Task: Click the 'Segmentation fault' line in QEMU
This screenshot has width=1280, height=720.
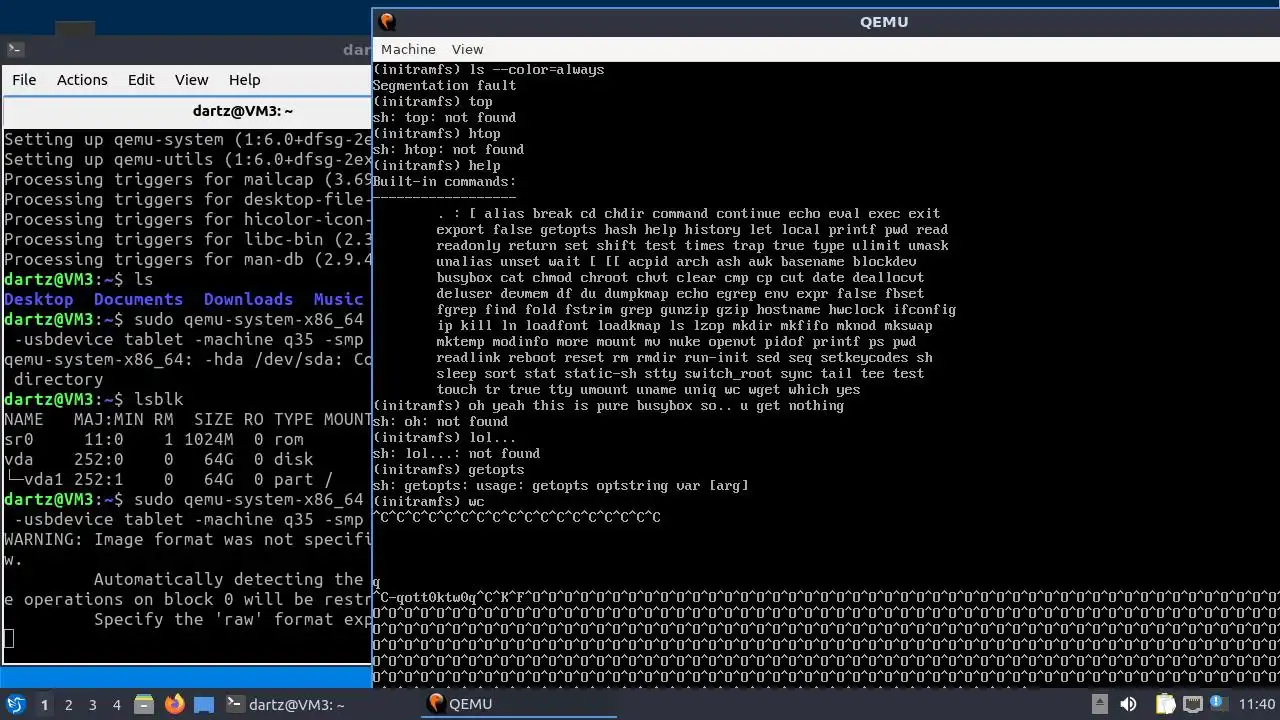Action: [444, 85]
